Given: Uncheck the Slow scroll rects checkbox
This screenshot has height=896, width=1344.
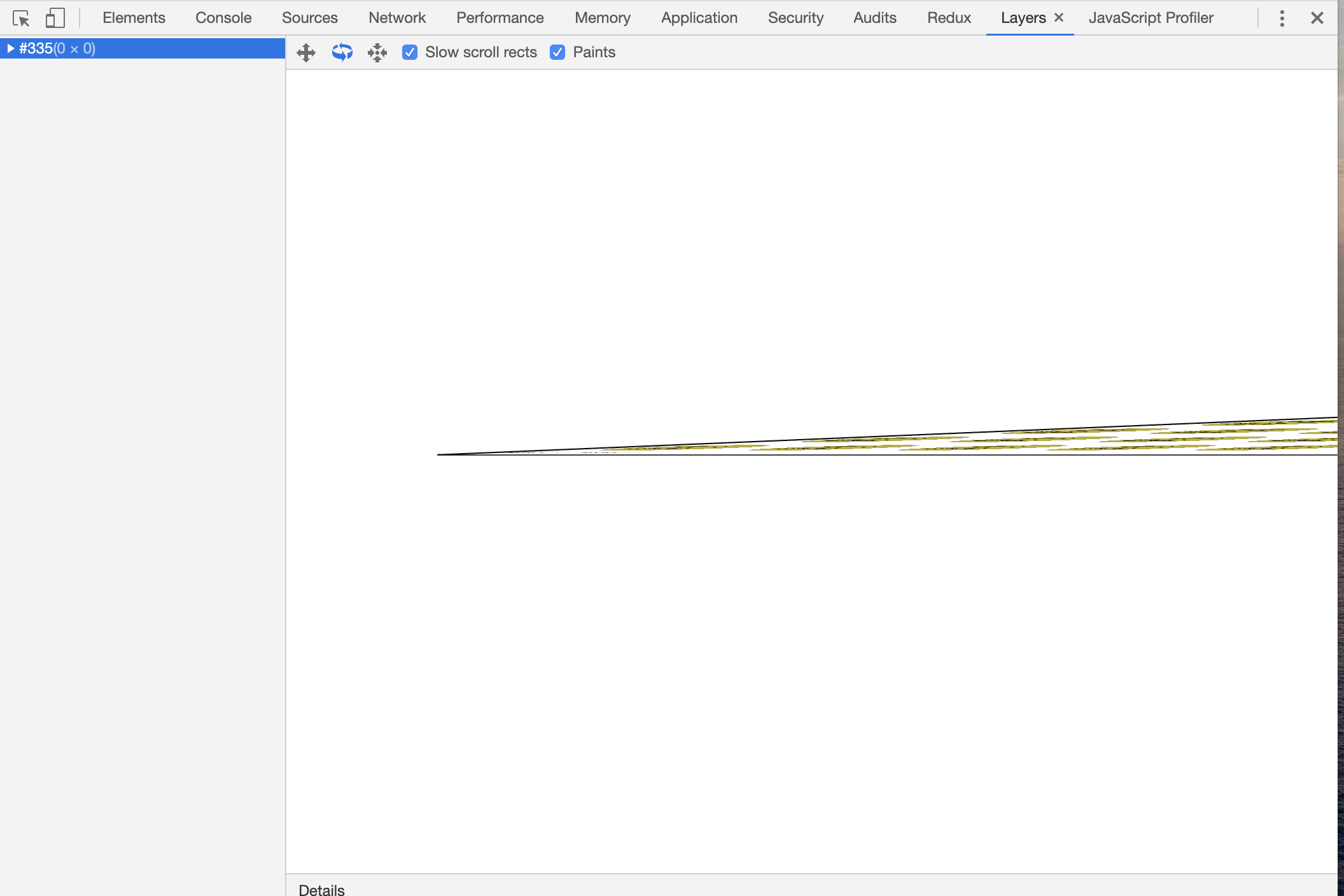Looking at the screenshot, I should tap(410, 53).
